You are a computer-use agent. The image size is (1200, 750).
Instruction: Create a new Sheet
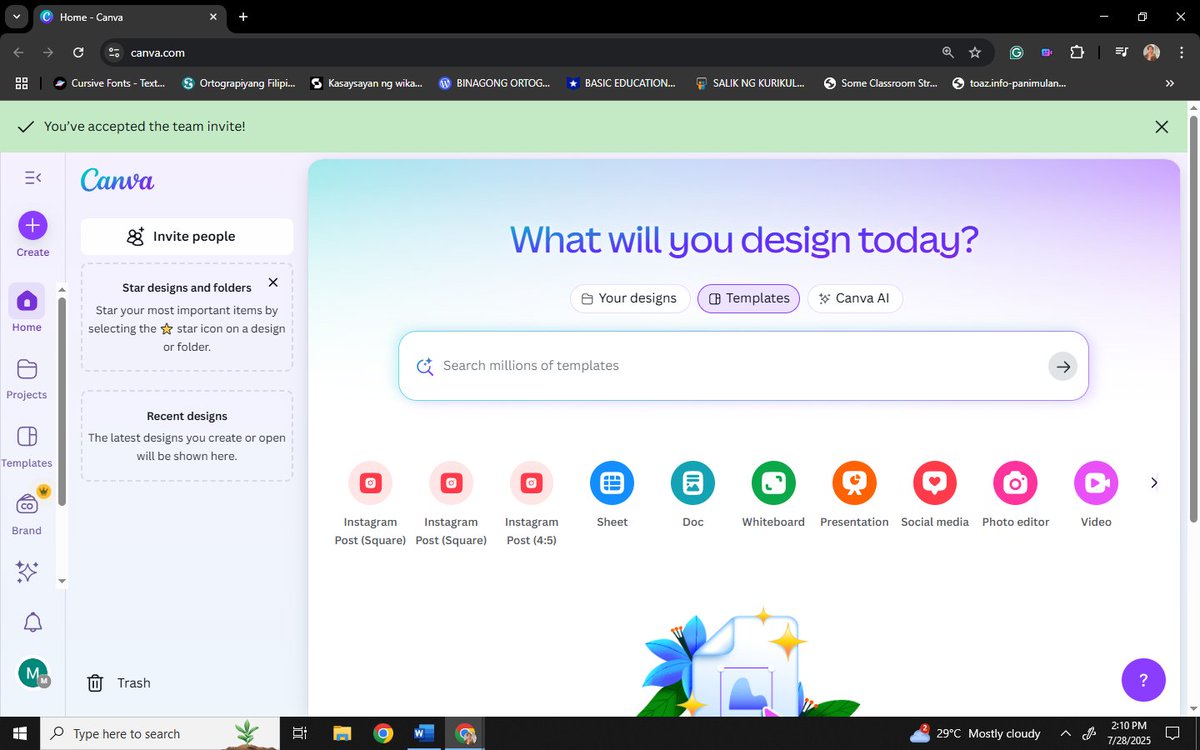tap(612, 483)
